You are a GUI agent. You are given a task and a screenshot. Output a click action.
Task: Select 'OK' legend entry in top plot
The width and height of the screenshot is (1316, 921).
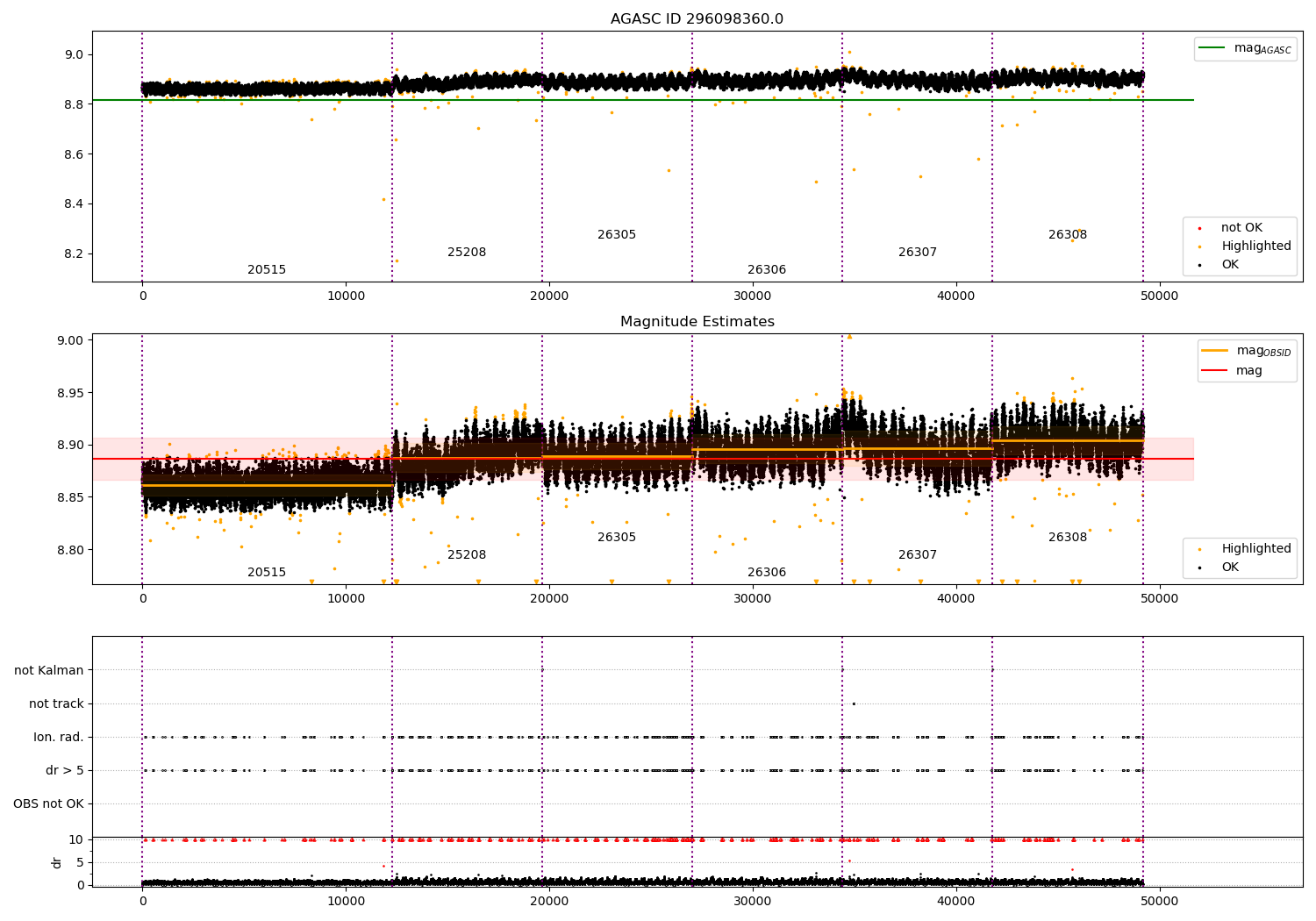pyautogui.click(x=1230, y=265)
